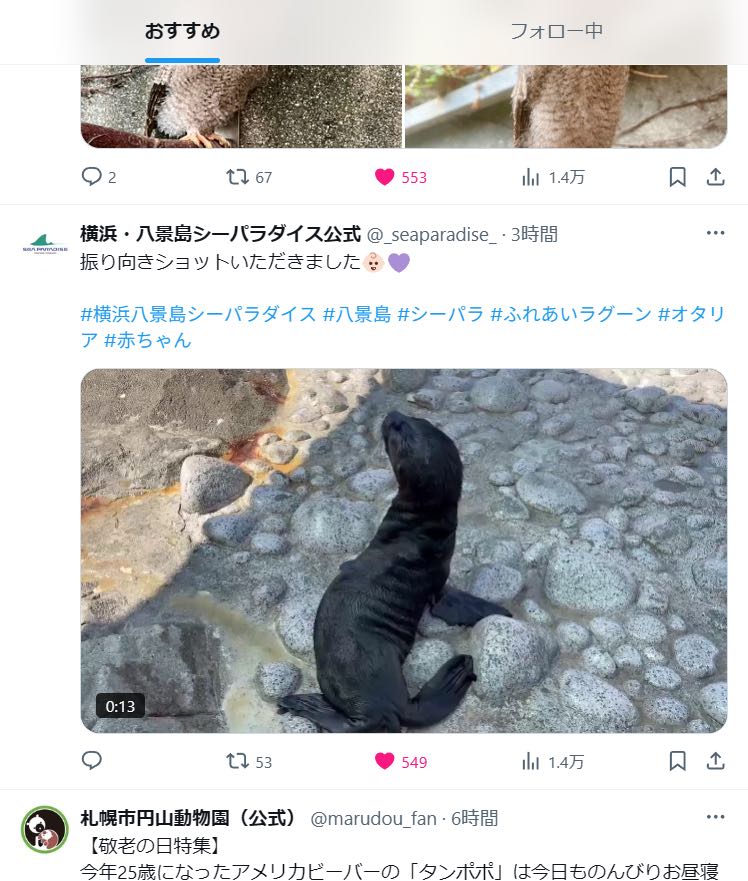The height and width of the screenshot is (881, 748).
Task: Open more options for Sea Paradise post
Action: click(715, 233)
